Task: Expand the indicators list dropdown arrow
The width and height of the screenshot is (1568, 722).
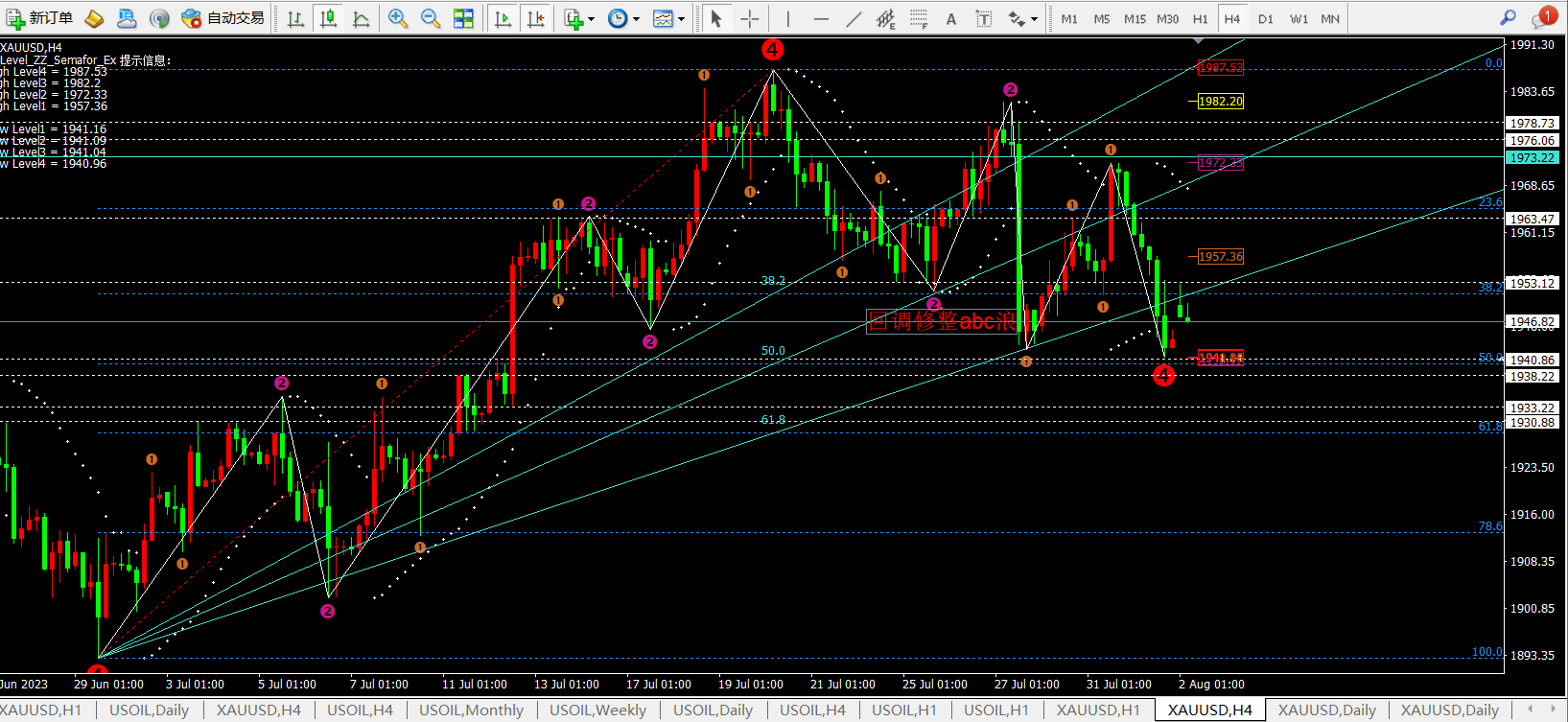Action: 591,19
